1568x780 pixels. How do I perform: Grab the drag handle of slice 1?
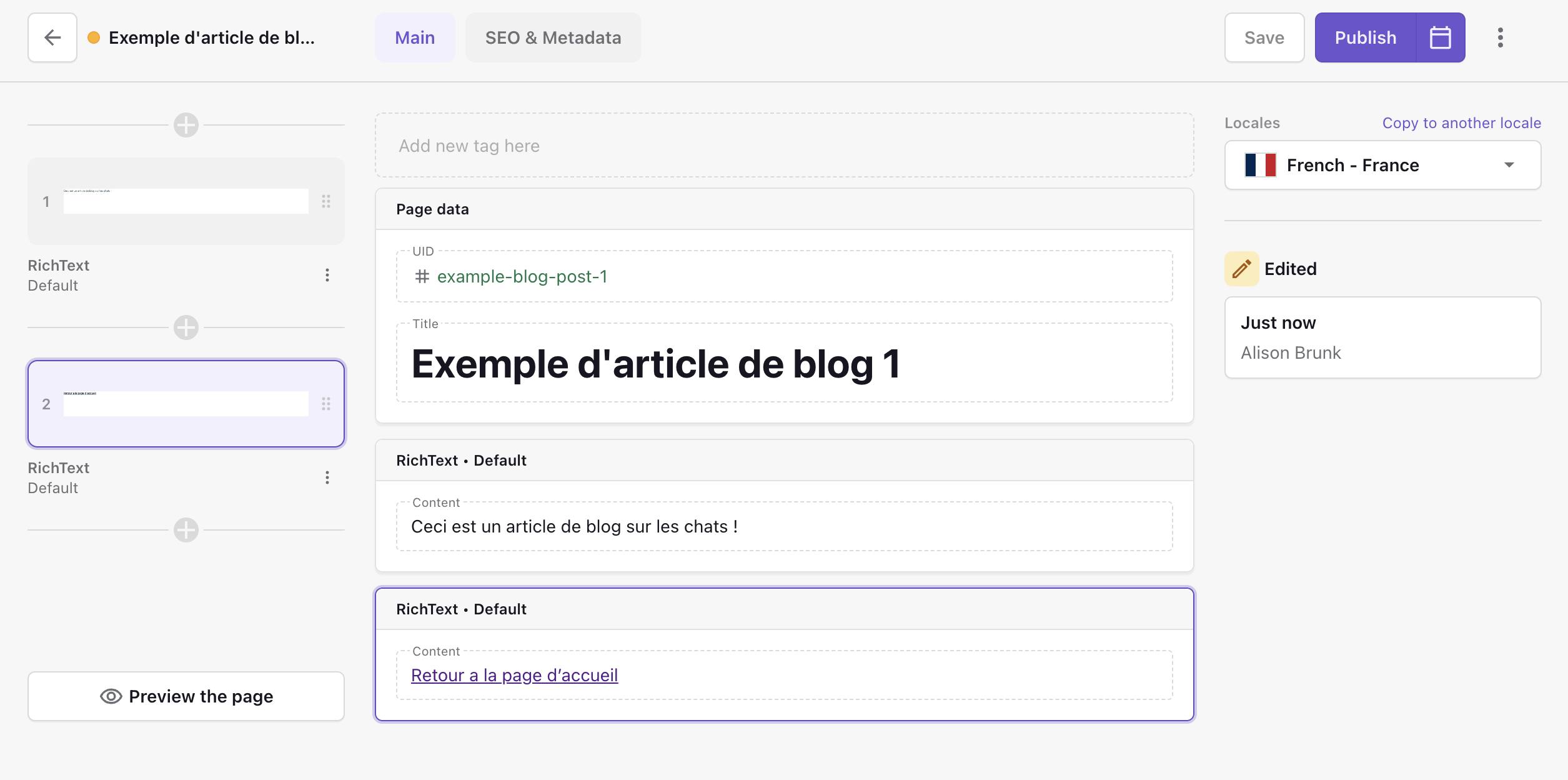[326, 201]
